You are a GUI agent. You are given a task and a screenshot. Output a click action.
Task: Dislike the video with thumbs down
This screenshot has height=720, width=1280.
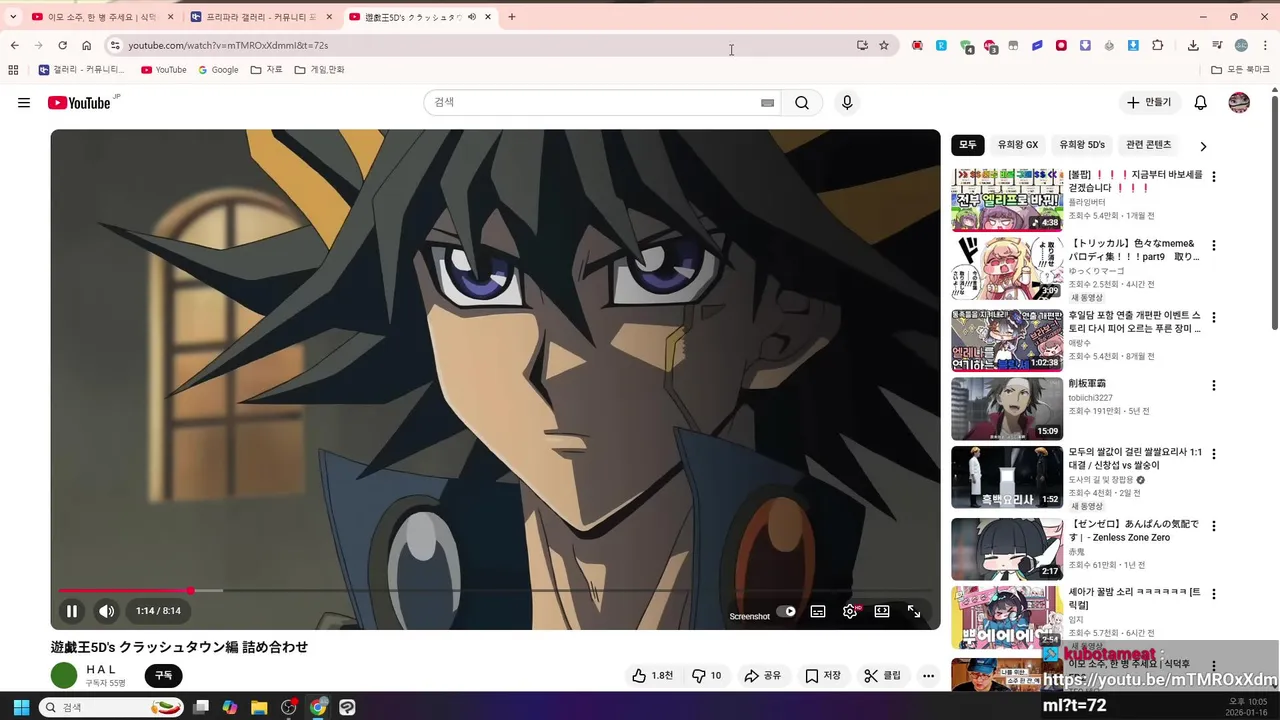pyautogui.click(x=707, y=676)
